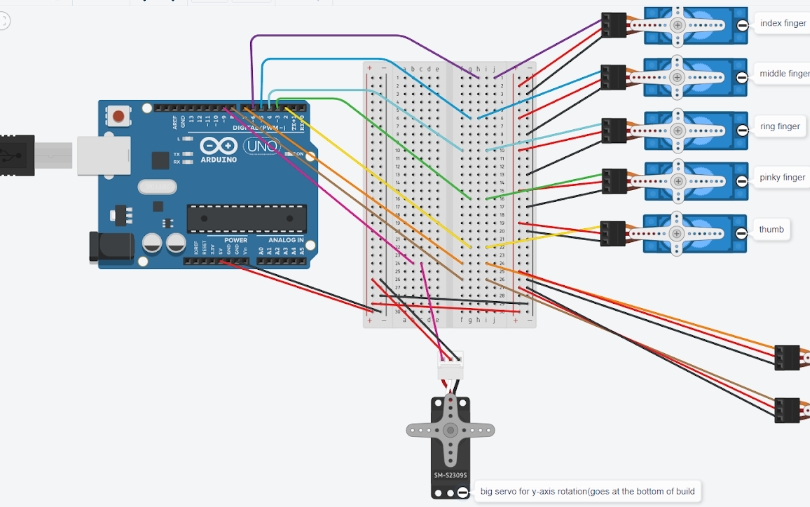Collapse the index finger note with minus icon

(x=742, y=25)
